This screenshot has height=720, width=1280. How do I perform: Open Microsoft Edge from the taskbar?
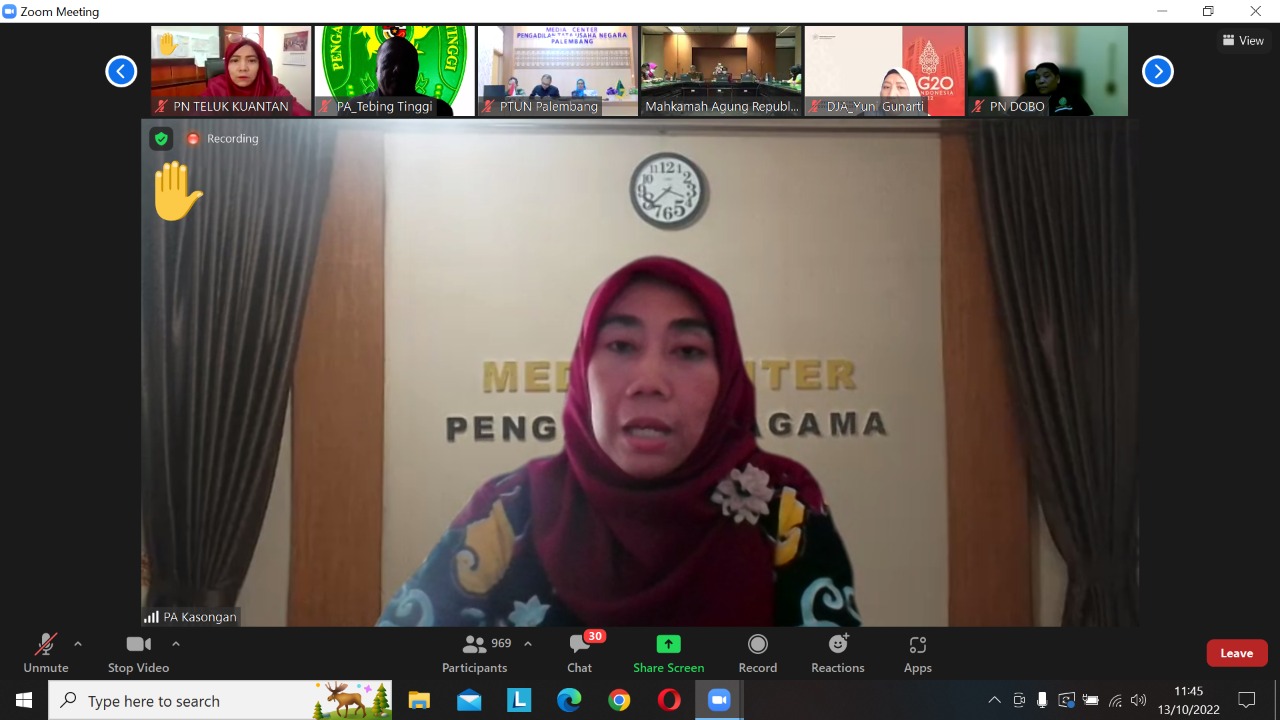[x=569, y=700]
